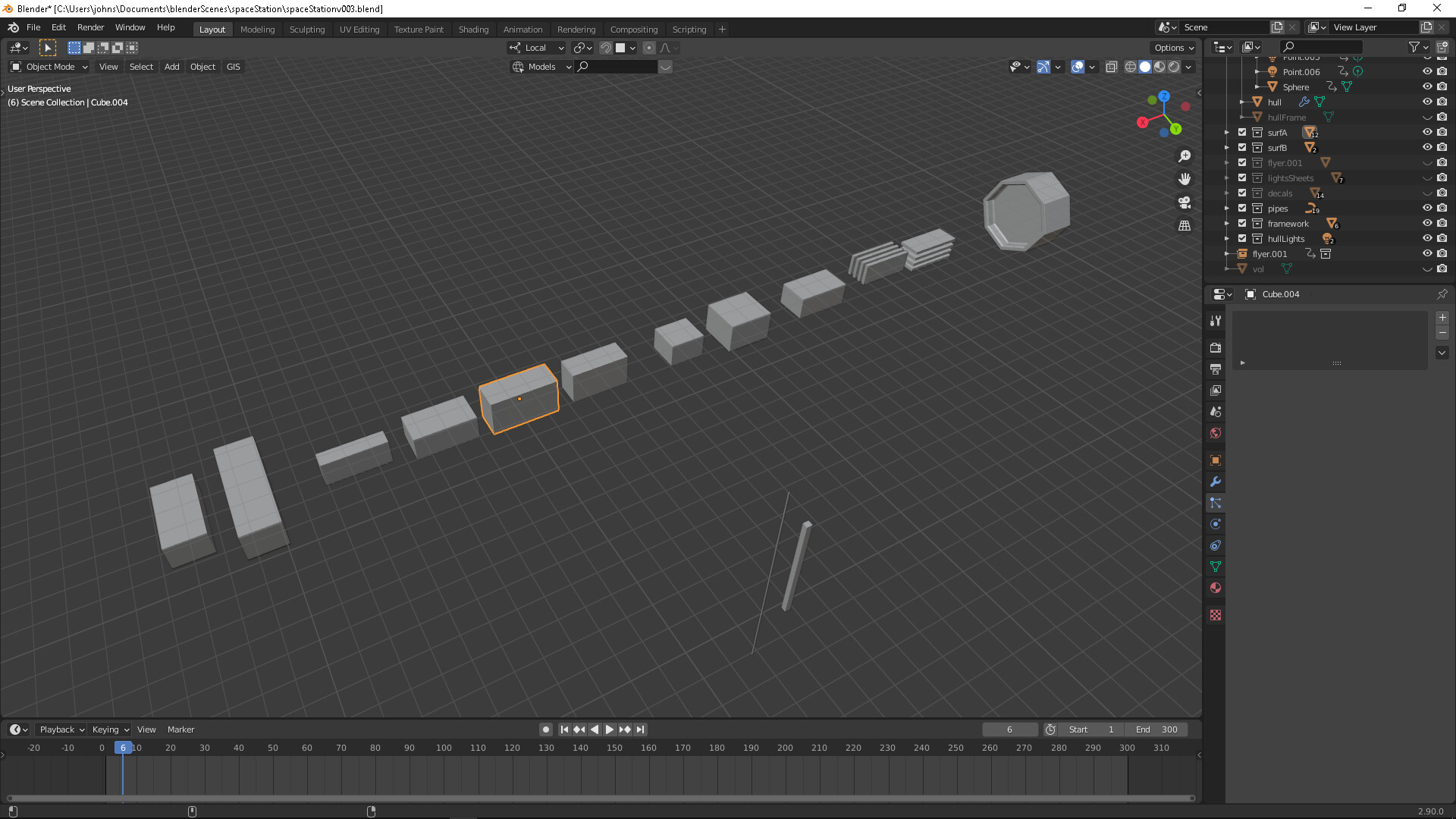This screenshot has width=1456, height=819.
Task: Click the End frame field 300
Action: tap(1156, 730)
